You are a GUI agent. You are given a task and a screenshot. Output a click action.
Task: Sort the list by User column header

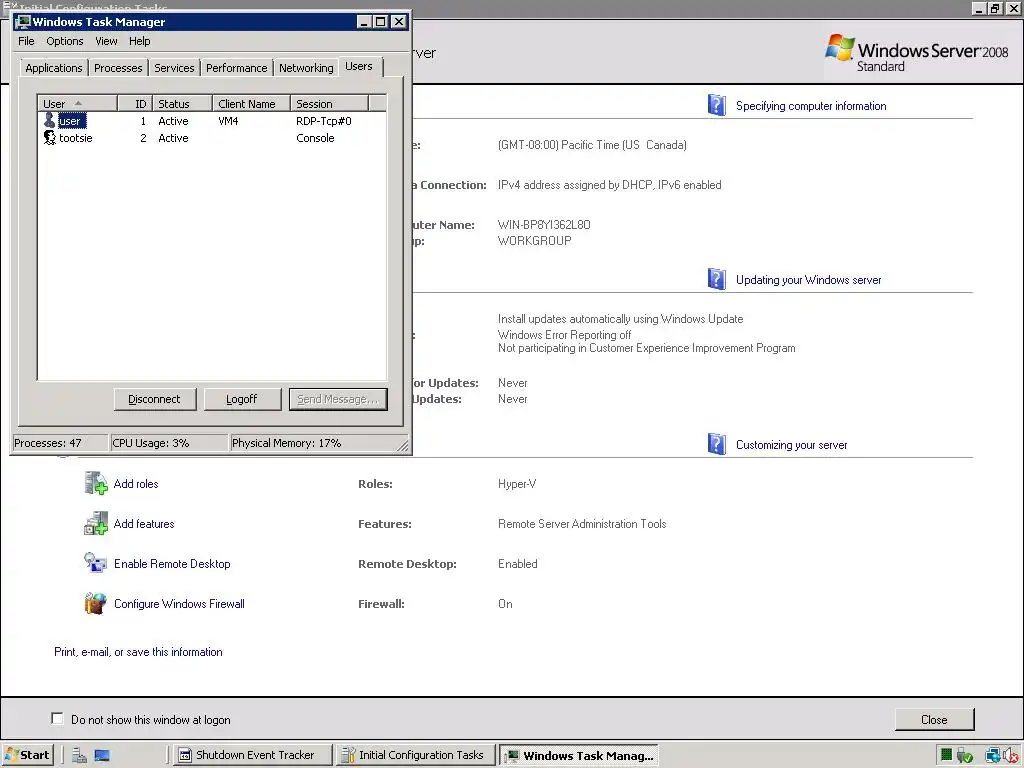point(77,104)
